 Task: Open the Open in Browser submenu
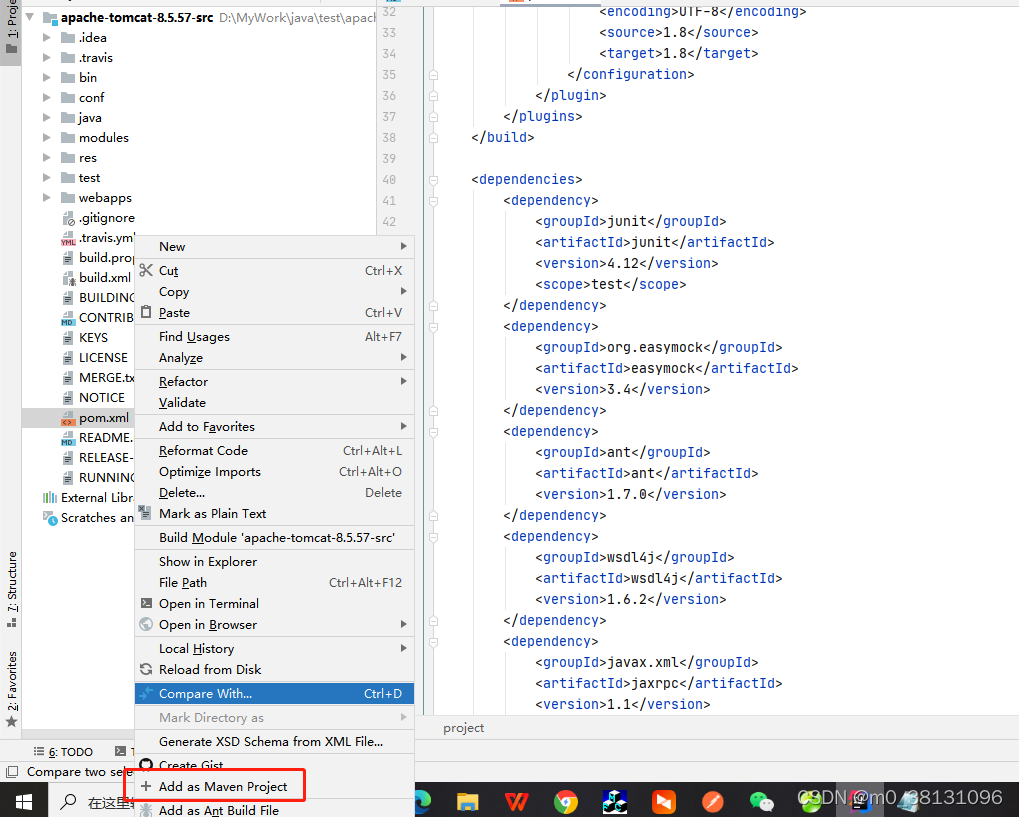[274, 625]
